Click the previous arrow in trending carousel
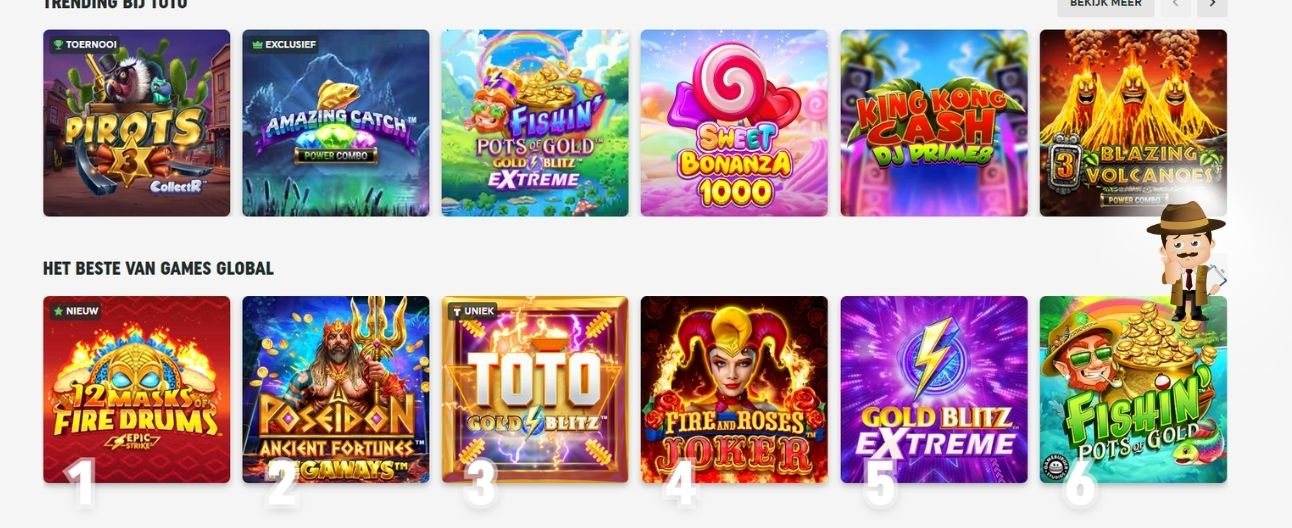This screenshot has width=1292, height=528. pos(1176,5)
